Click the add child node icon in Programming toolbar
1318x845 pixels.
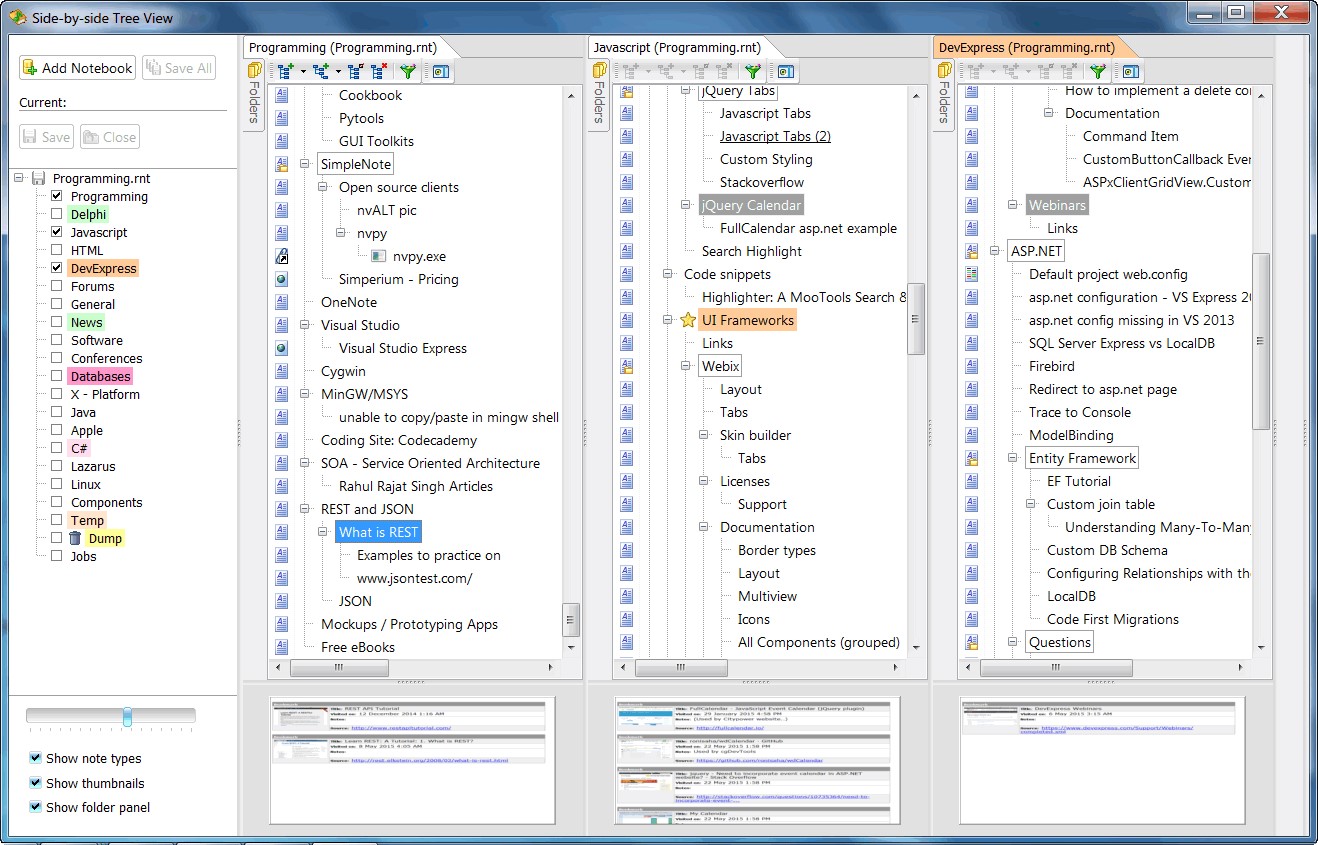click(320, 71)
